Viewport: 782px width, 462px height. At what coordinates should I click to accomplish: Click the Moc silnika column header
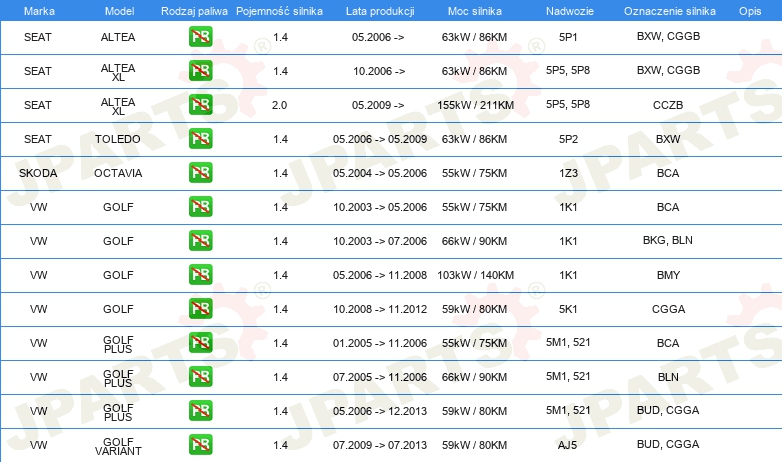click(475, 11)
